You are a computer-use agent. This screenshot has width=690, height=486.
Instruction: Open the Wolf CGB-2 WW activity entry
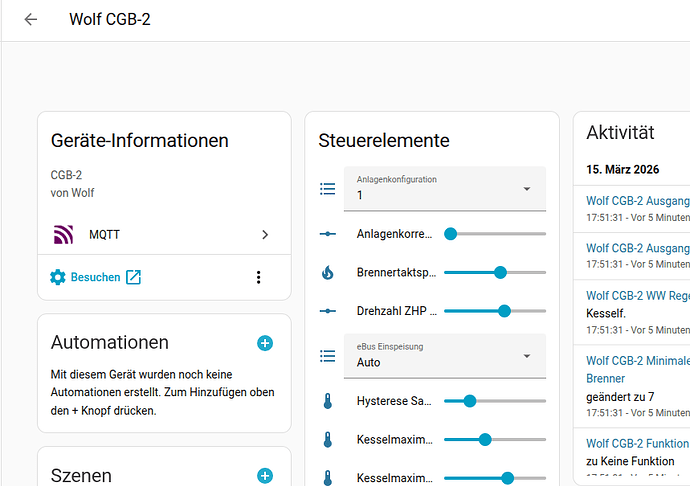(x=637, y=296)
